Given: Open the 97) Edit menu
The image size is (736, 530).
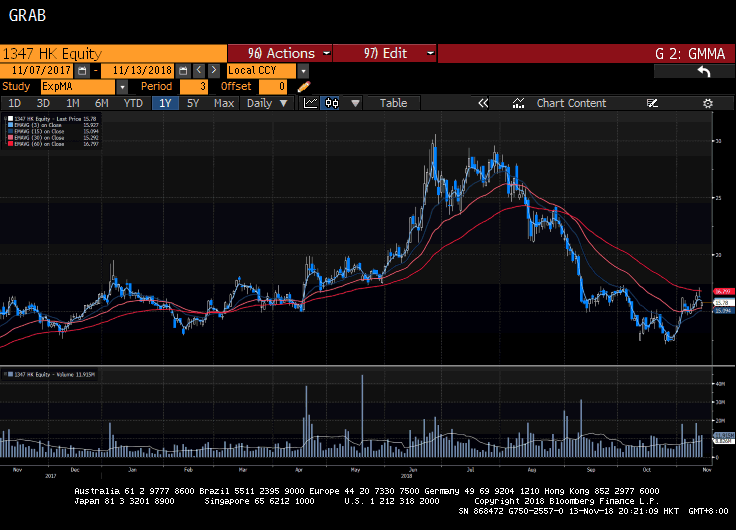Looking at the screenshot, I should pos(385,54).
